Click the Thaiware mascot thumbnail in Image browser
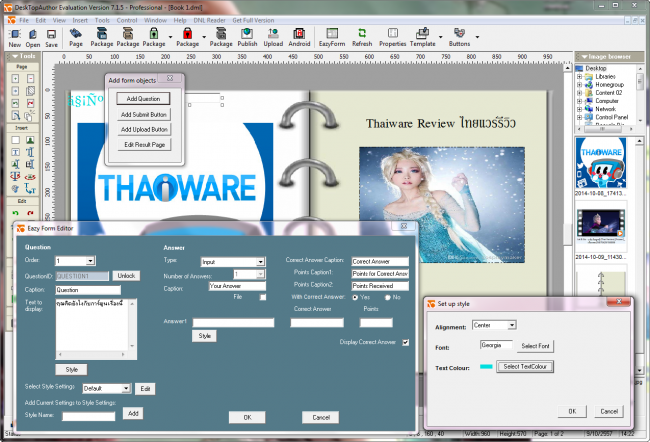Image resolution: width=650 pixels, height=442 pixels. 601,163
